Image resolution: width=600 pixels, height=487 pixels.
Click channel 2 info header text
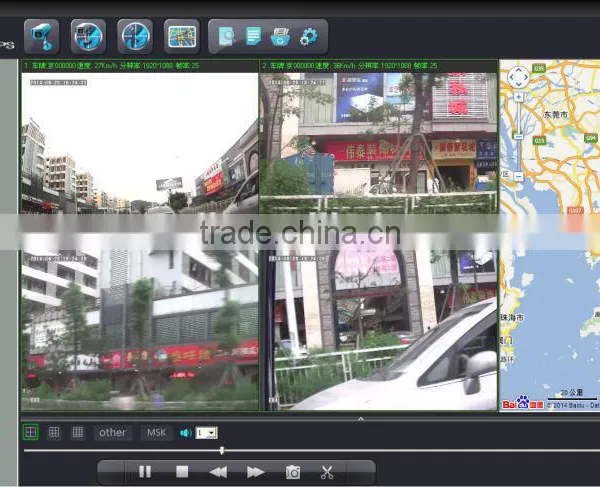350,66
